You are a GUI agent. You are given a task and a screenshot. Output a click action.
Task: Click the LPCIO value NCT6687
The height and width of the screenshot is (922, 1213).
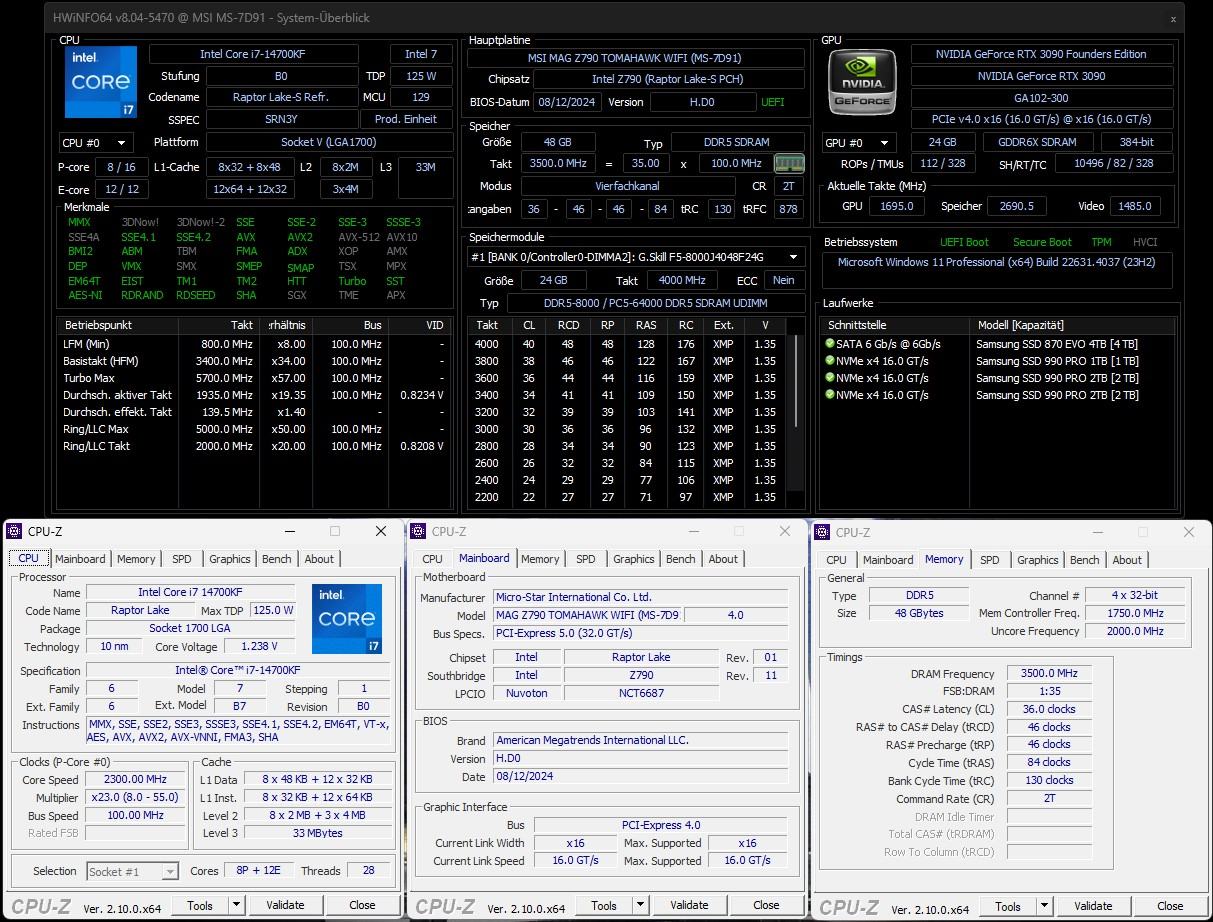coord(641,693)
